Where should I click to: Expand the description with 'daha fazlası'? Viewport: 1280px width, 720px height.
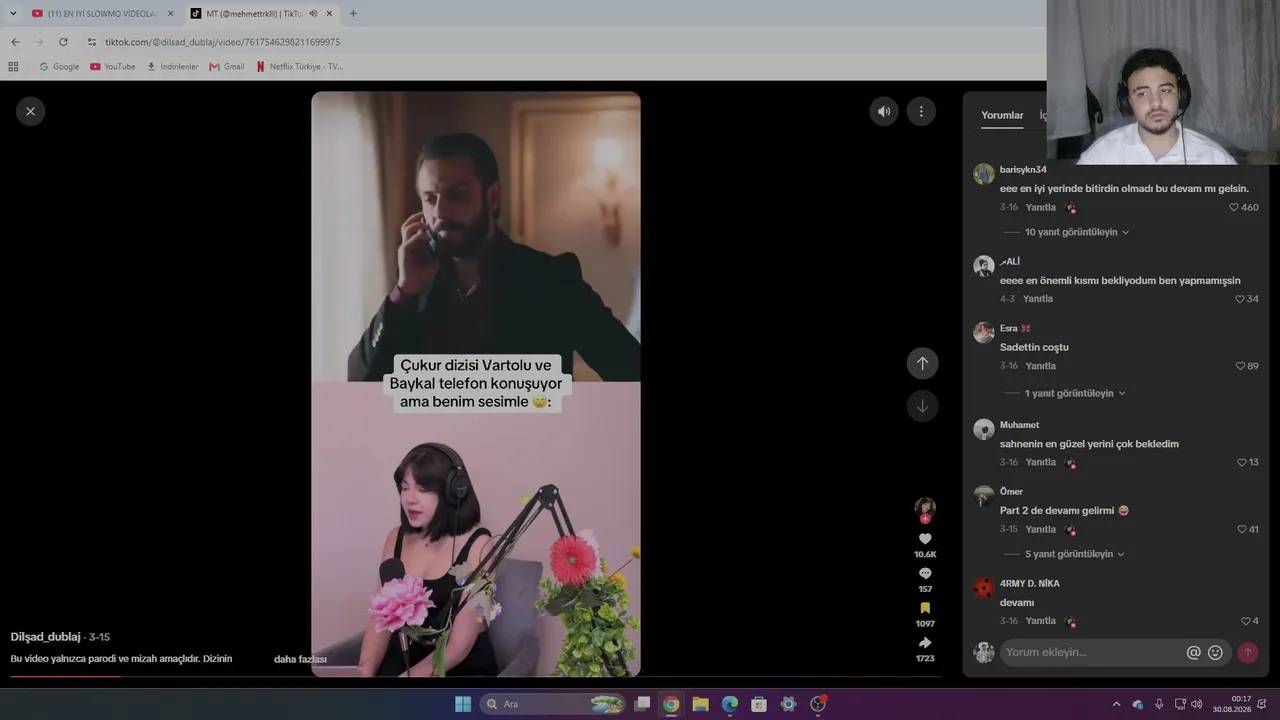[x=300, y=659]
